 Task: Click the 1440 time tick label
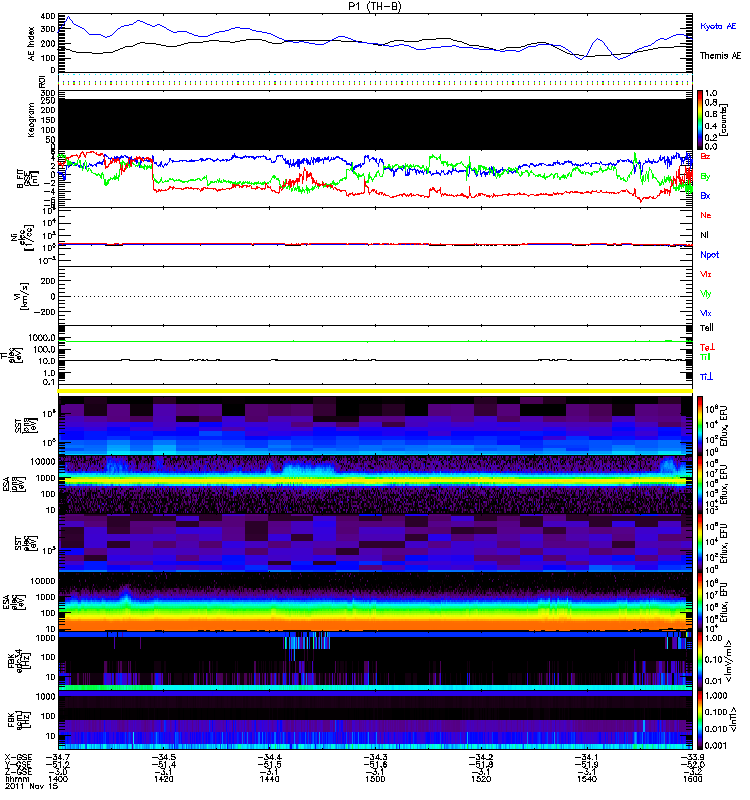[269, 779]
